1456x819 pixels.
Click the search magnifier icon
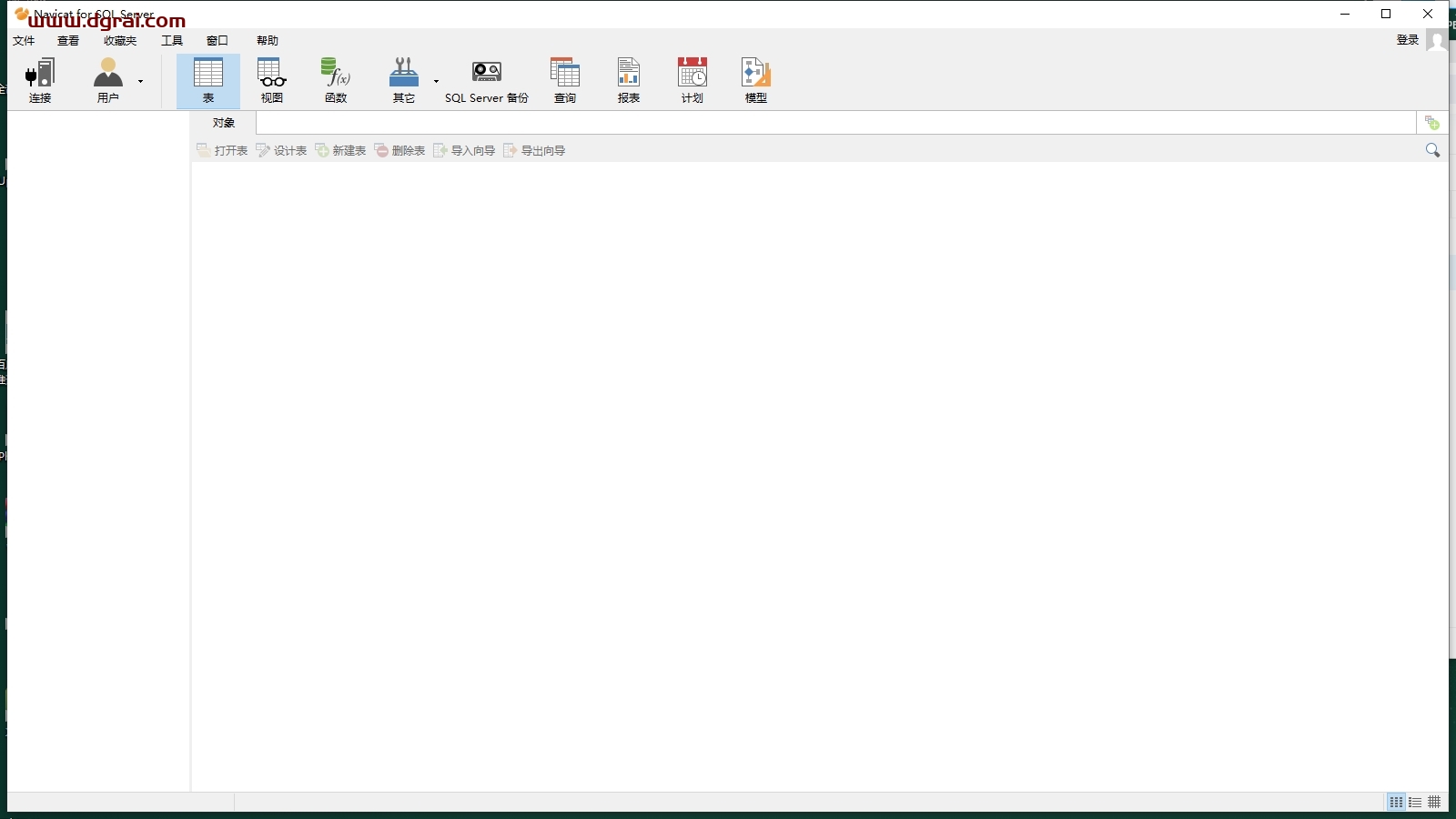(x=1432, y=150)
